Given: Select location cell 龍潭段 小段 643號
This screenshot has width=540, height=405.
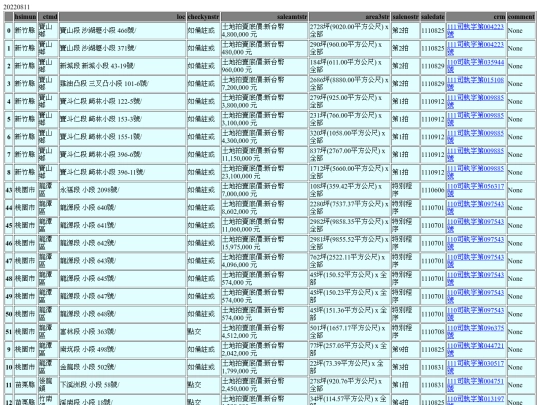Looking at the screenshot, I should (123, 261).
